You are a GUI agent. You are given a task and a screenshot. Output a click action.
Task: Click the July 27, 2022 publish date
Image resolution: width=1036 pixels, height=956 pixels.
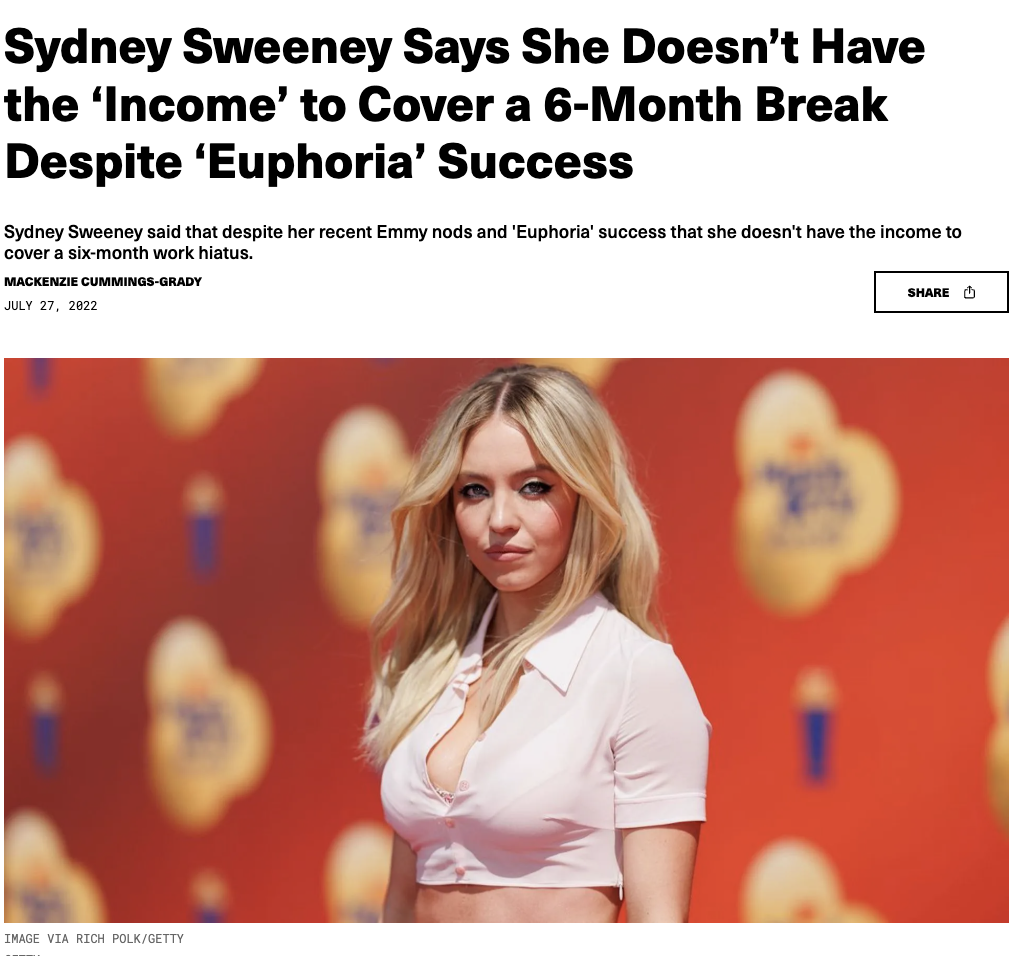tap(51, 305)
